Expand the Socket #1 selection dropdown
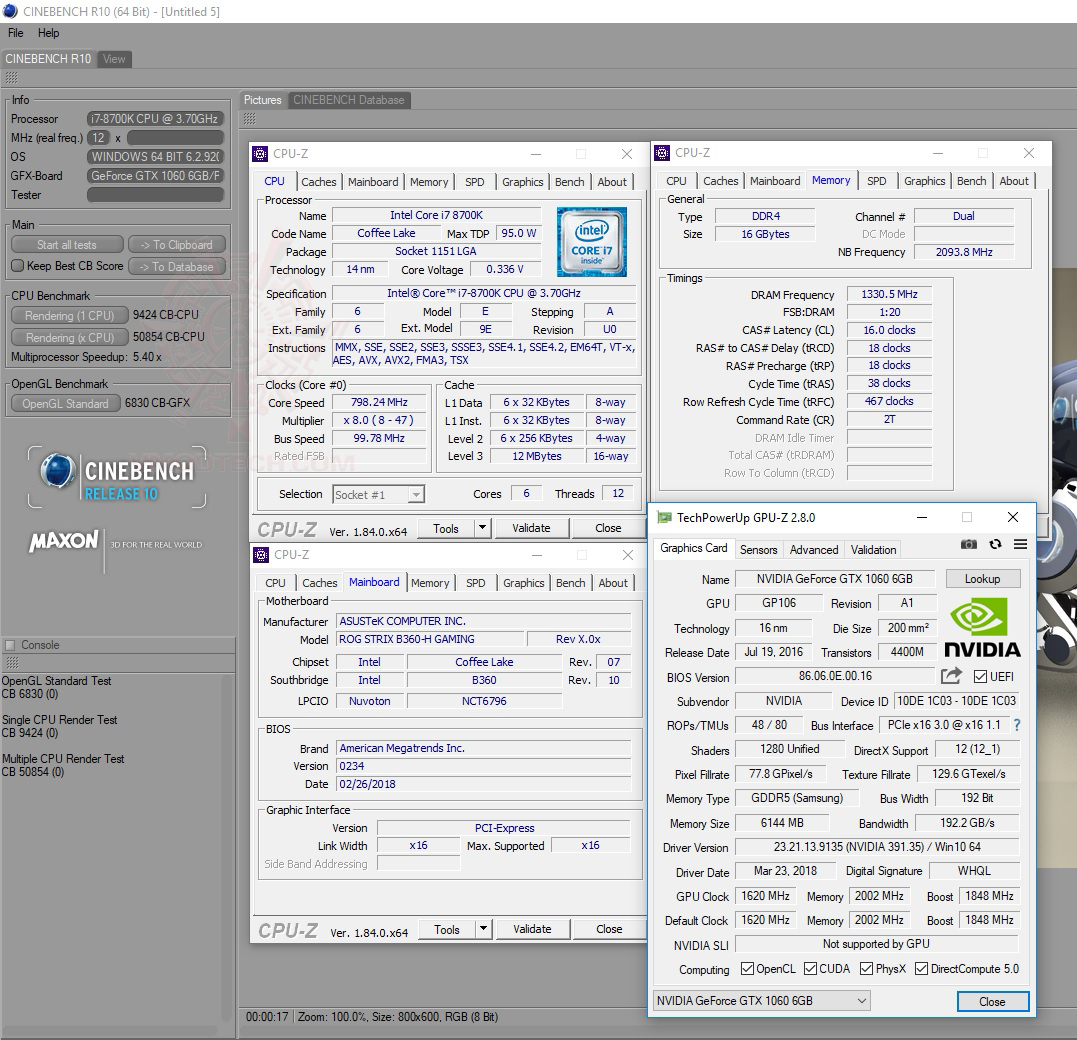1077x1040 pixels. coord(416,494)
